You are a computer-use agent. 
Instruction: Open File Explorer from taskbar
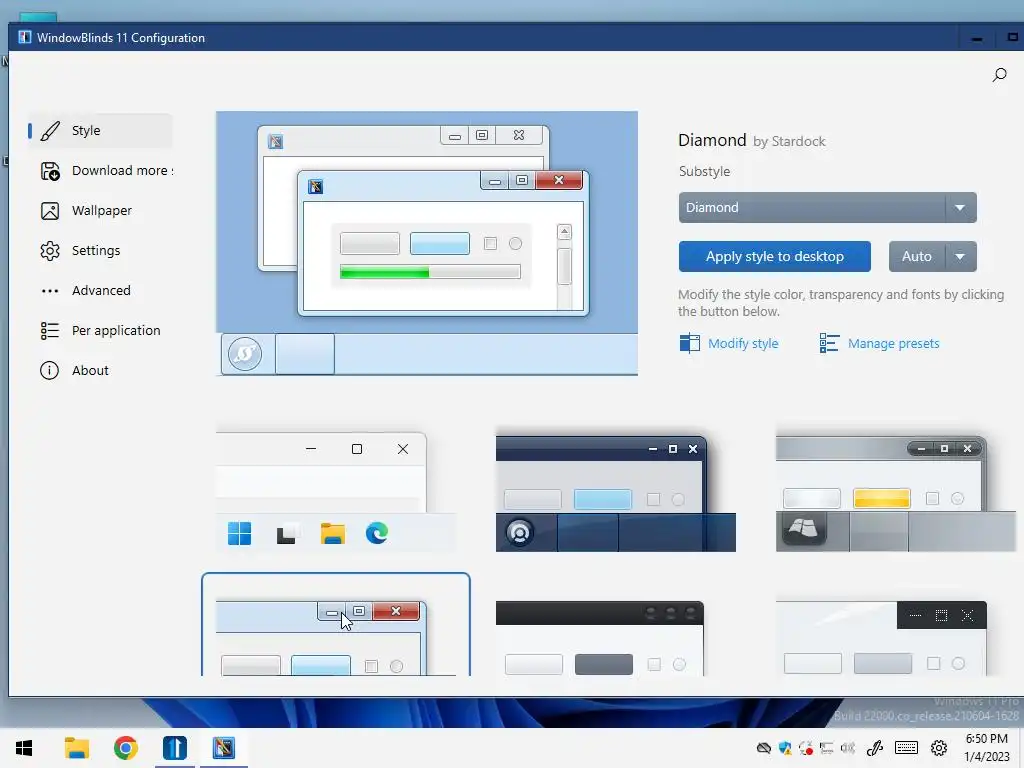(x=77, y=748)
